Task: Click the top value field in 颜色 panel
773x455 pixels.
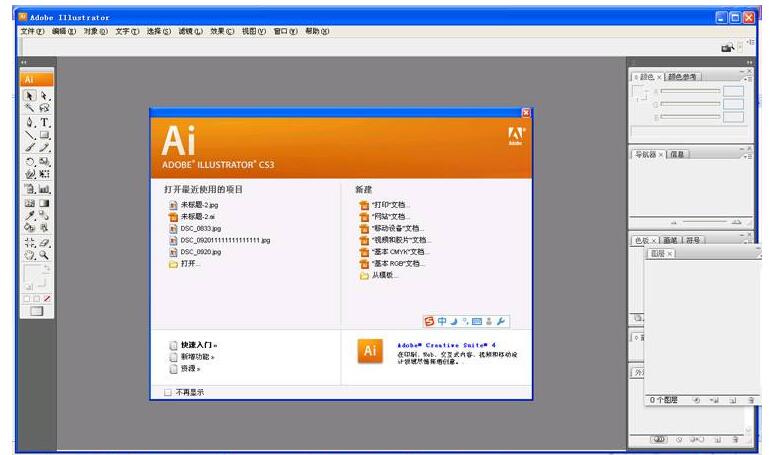Action: pos(733,91)
